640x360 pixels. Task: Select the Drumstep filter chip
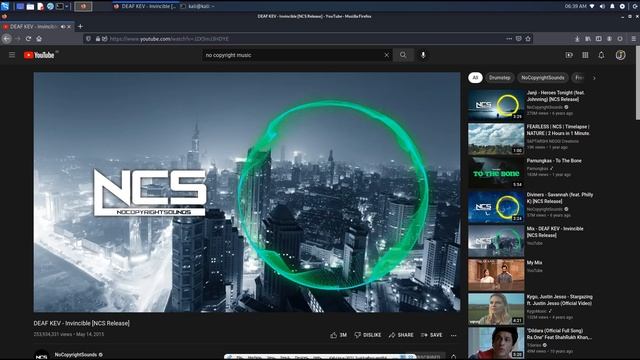pyautogui.click(x=500, y=78)
